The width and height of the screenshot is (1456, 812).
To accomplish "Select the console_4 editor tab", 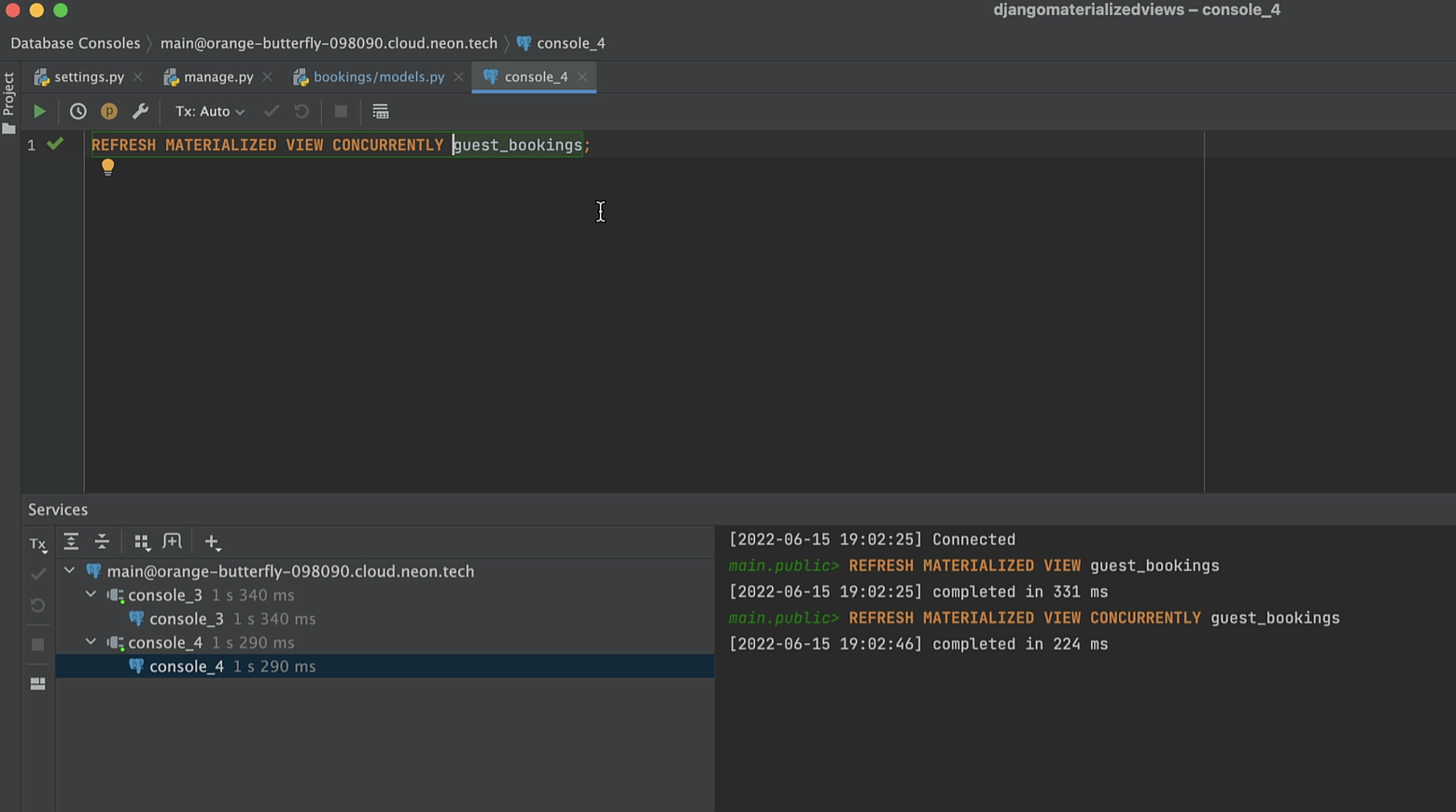I will pyautogui.click(x=536, y=77).
